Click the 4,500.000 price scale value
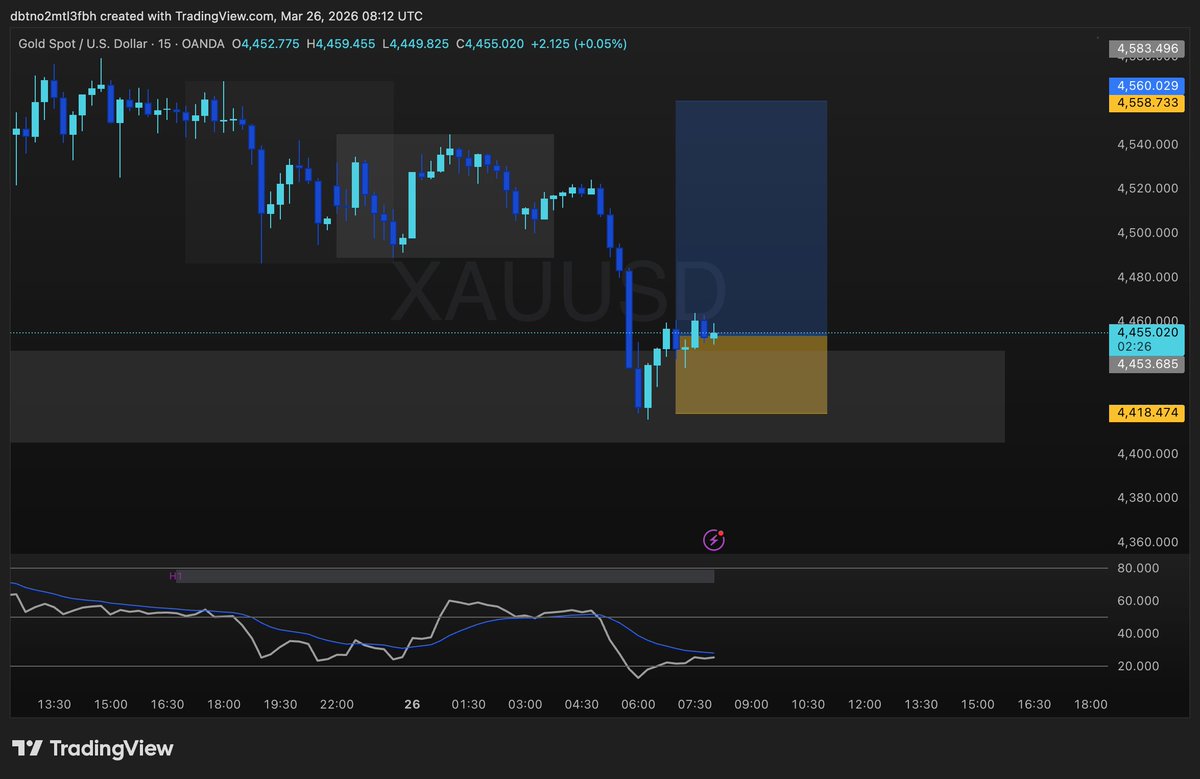Image resolution: width=1200 pixels, height=779 pixels. (1147, 232)
